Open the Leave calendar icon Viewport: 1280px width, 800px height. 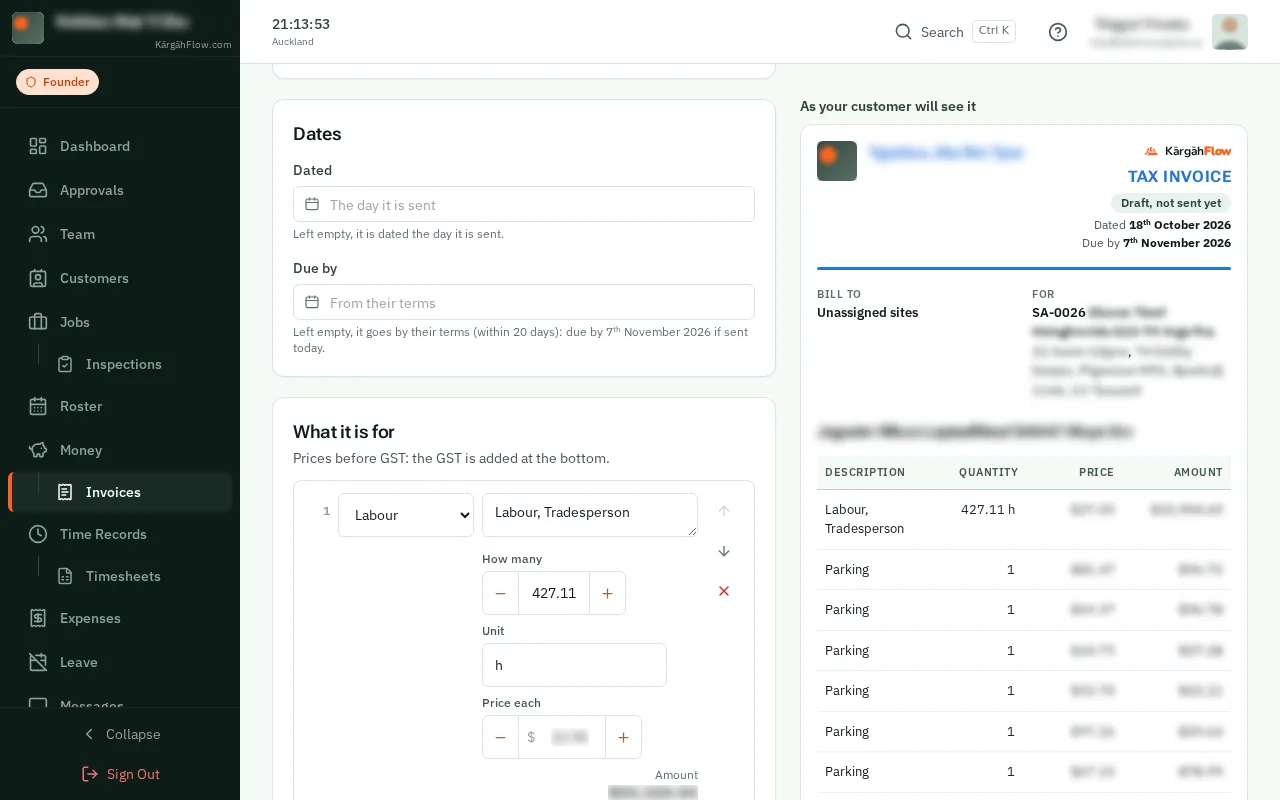38,662
